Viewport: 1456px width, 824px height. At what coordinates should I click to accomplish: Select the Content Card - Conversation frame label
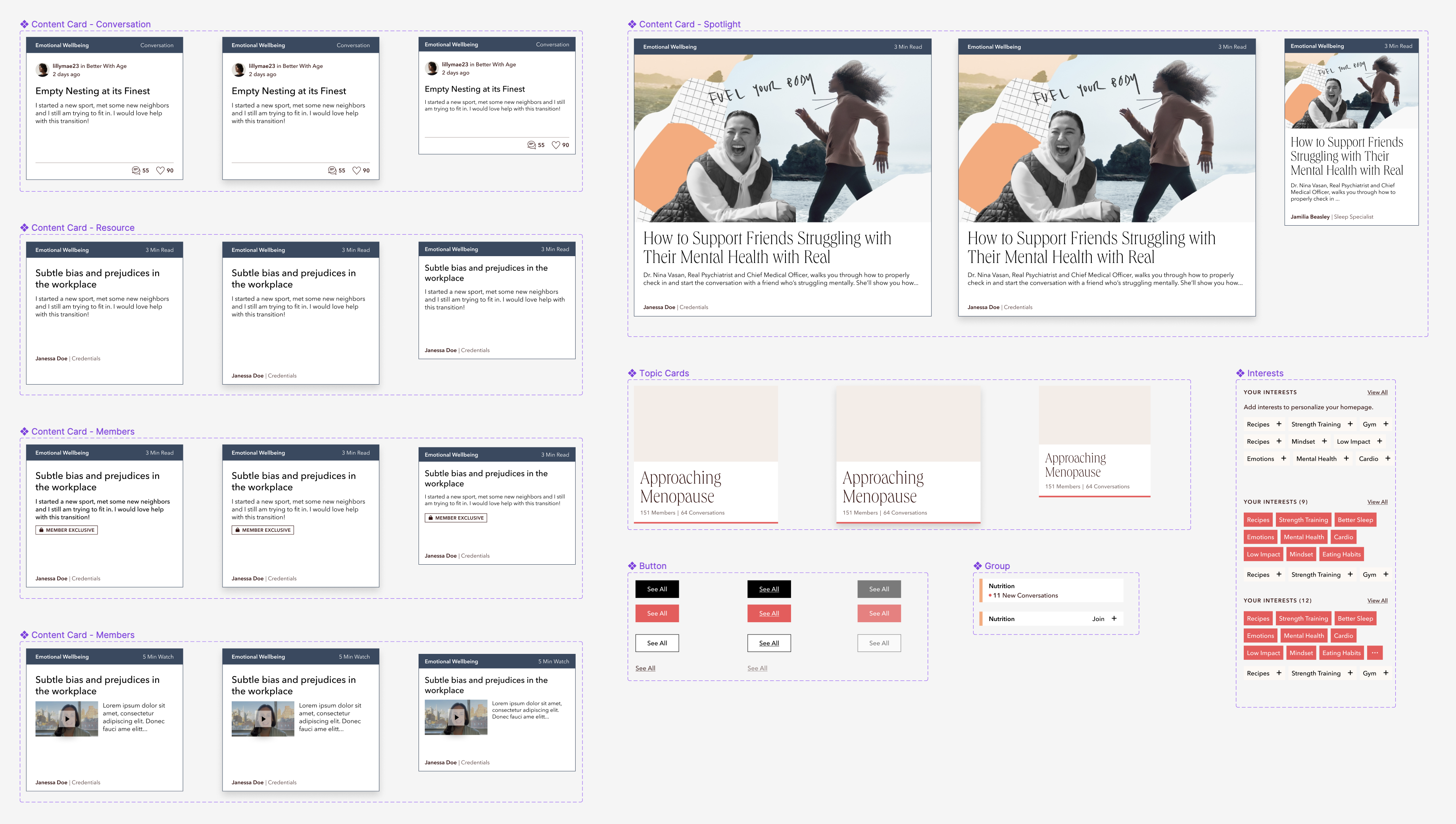coord(90,24)
